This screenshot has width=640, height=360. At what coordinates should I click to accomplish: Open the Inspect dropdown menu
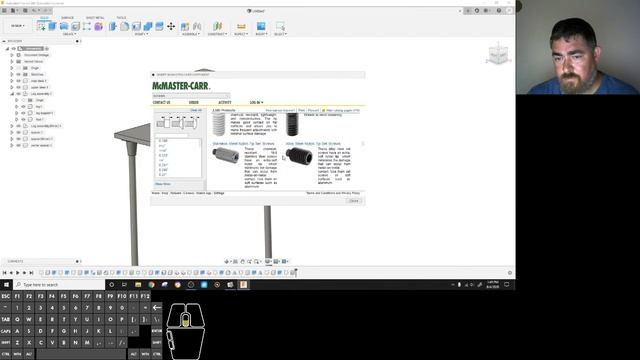pos(241,34)
